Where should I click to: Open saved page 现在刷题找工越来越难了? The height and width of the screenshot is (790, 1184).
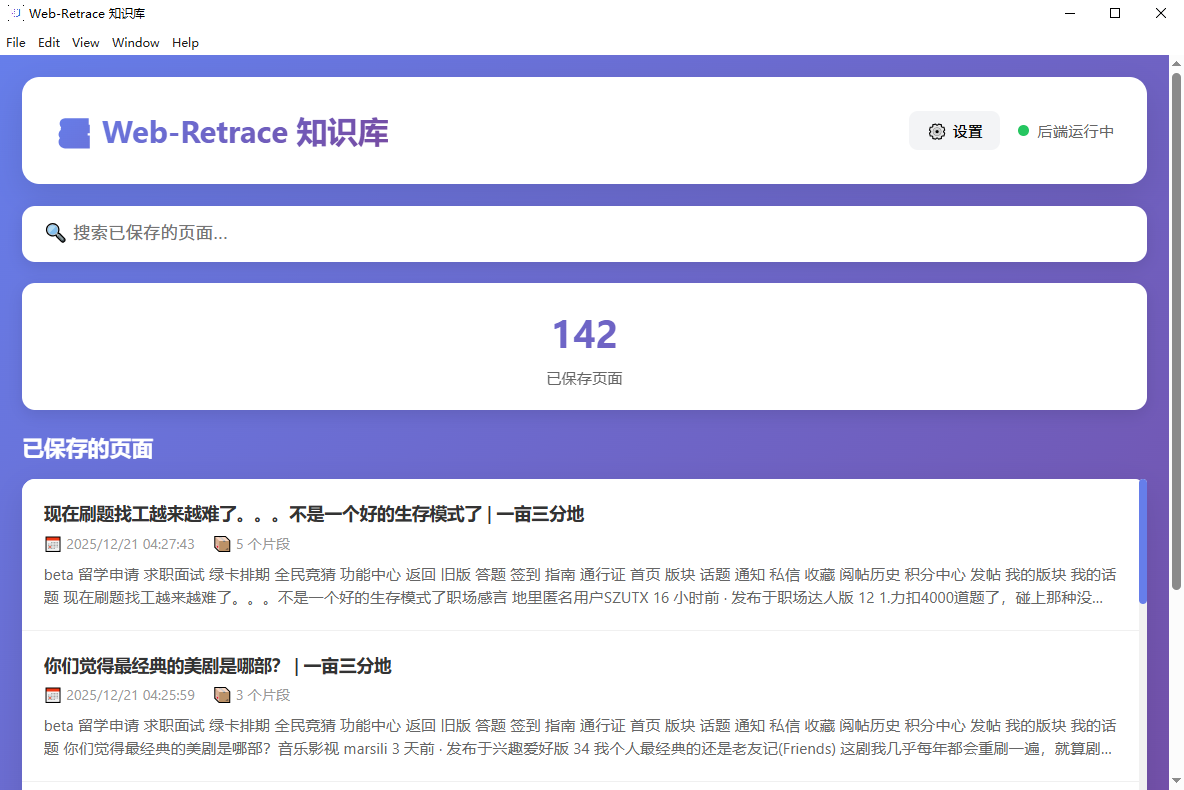pyautogui.click(x=314, y=514)
